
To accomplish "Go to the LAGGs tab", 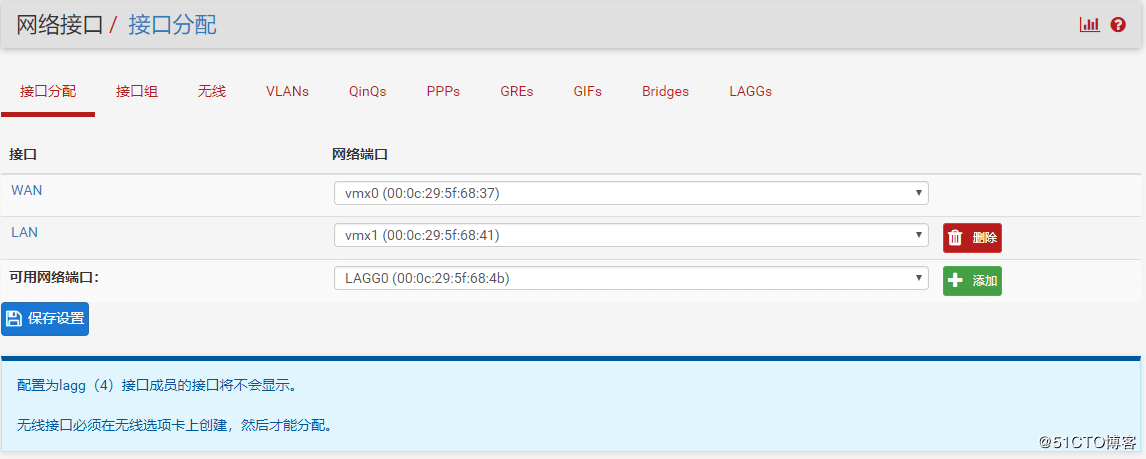I will (750, 91).
